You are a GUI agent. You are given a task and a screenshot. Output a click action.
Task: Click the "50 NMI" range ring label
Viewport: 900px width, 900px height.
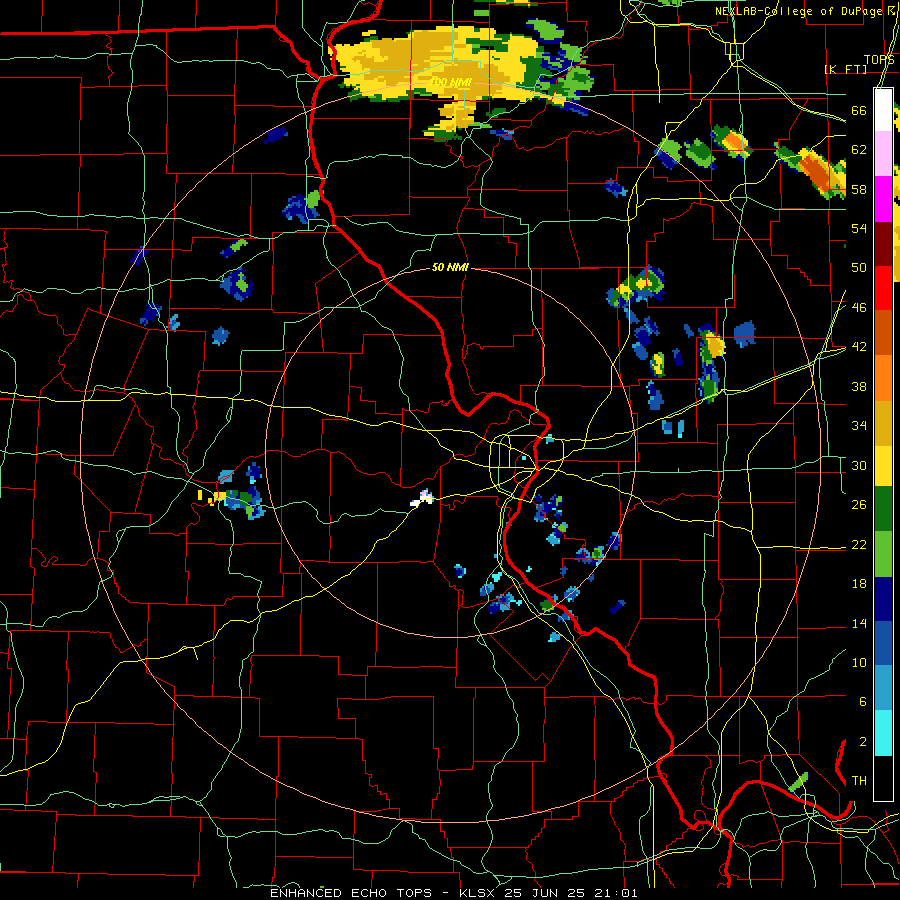(451, 267)
